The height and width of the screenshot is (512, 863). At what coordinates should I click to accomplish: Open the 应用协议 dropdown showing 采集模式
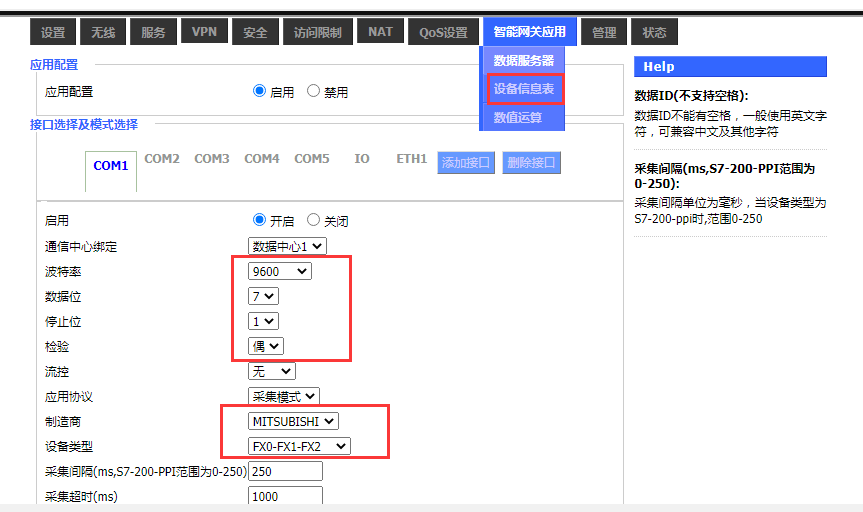click(x=283, y=396)
